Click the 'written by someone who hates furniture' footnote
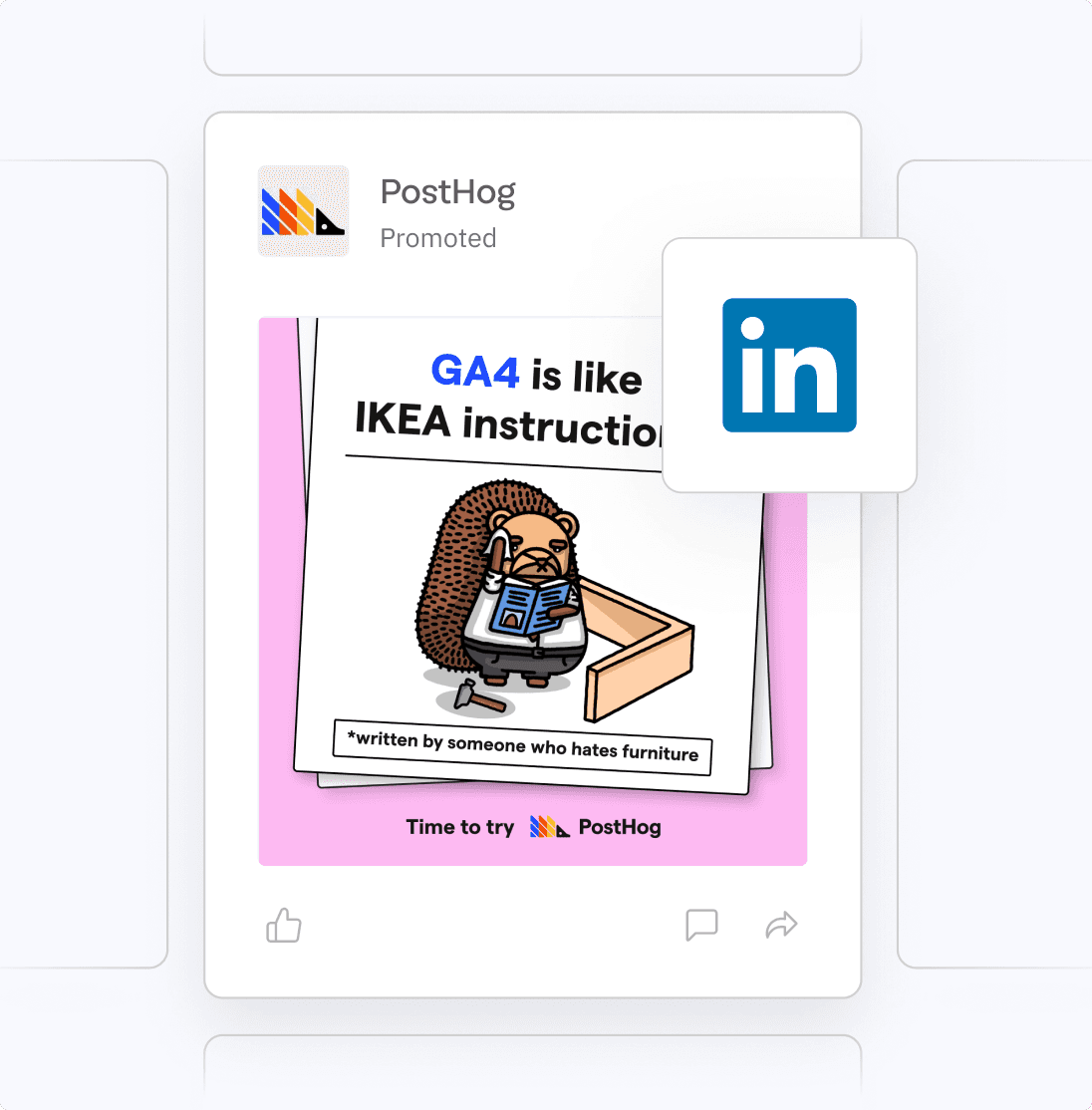Screen dimensions: 1092x1110 coord(522,747)
